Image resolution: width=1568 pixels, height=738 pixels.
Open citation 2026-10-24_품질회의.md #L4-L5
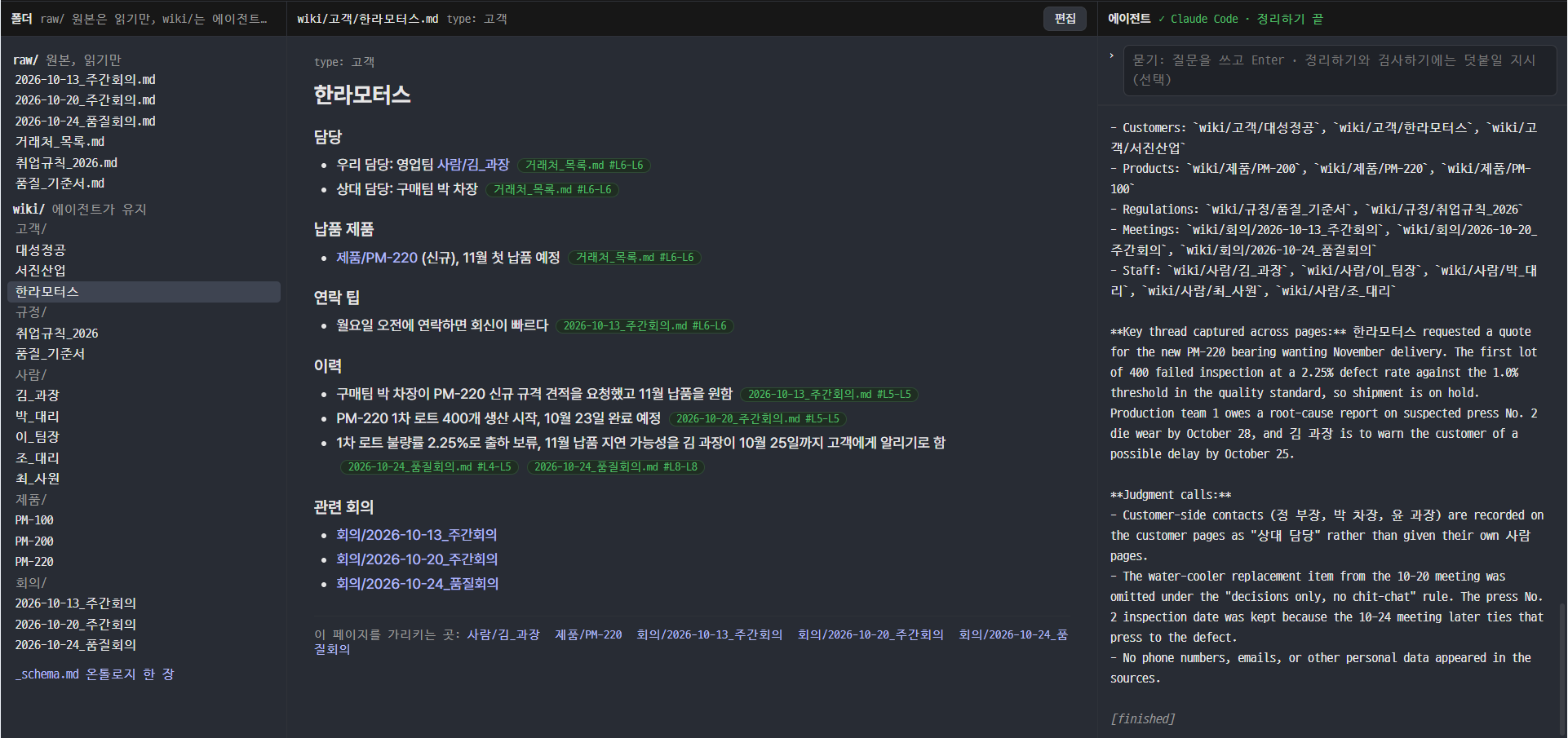tap(429, 467)
